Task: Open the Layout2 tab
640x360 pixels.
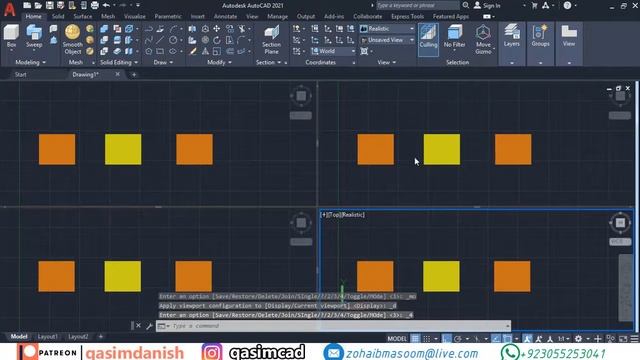Action: [x=78, y=336]
